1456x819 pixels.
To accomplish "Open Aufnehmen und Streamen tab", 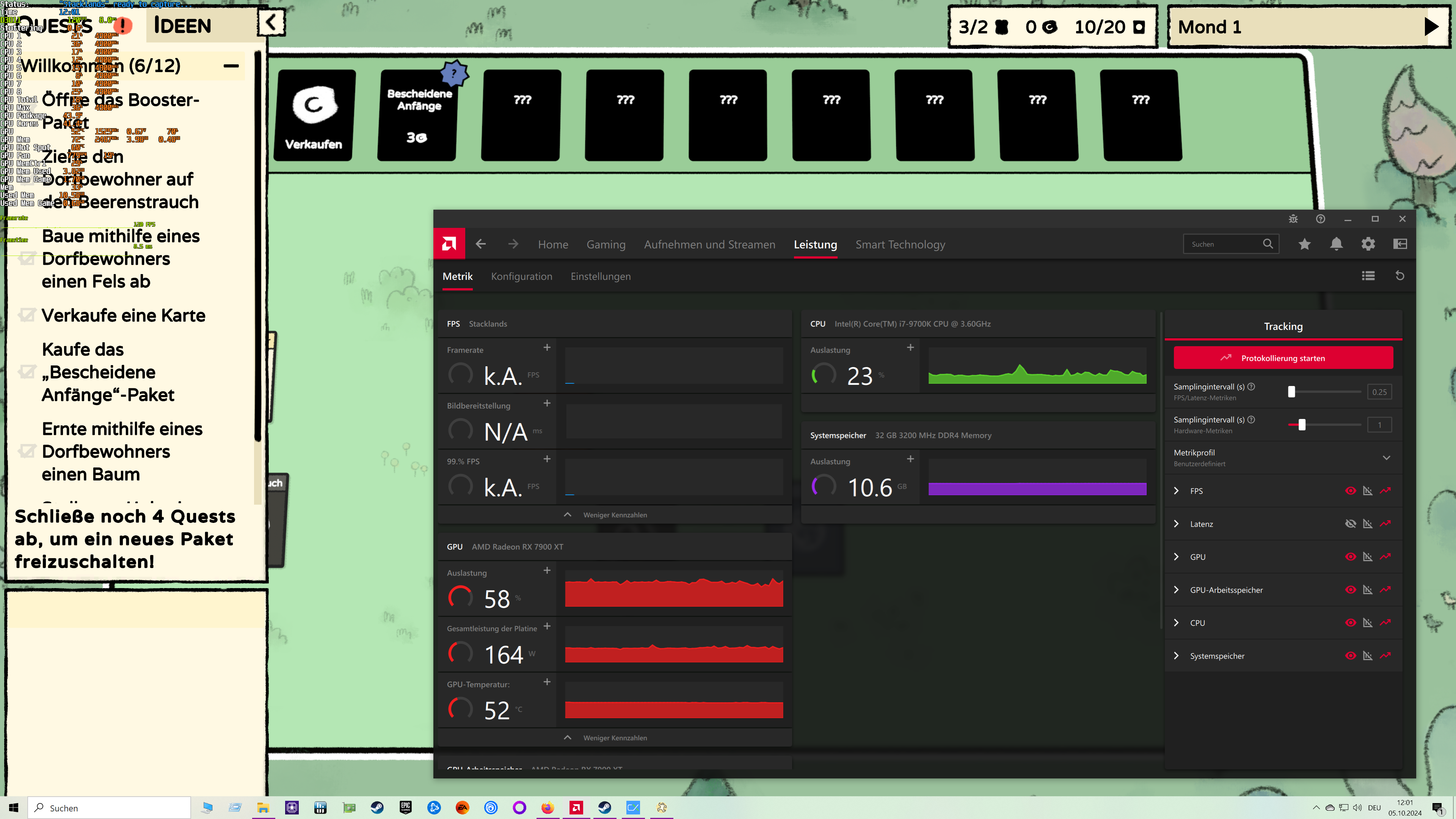I will pyautogui.click(x=709, y=244).
